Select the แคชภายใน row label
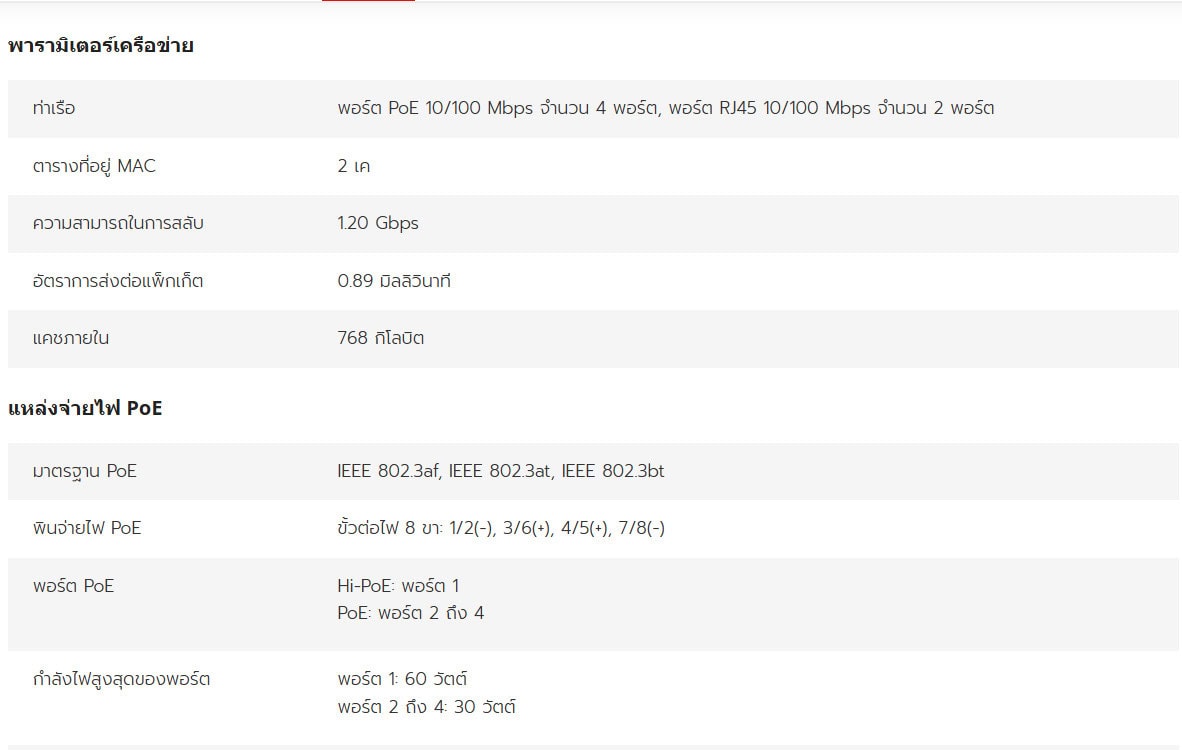Viewport: 1182px width, 750px height. (x=71, y=338)
